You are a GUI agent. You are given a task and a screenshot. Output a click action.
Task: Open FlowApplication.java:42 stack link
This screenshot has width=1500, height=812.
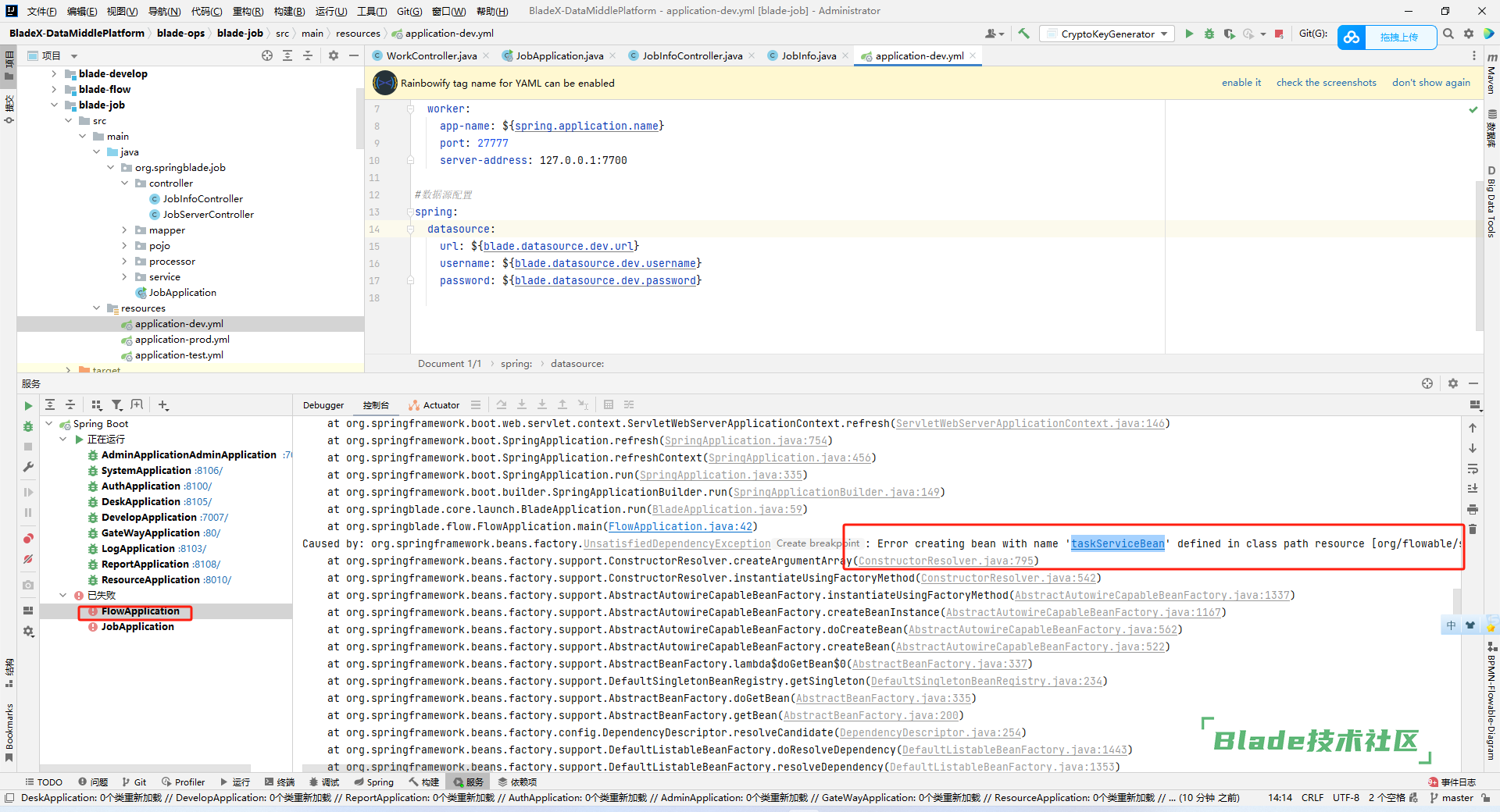pos(680,526)
